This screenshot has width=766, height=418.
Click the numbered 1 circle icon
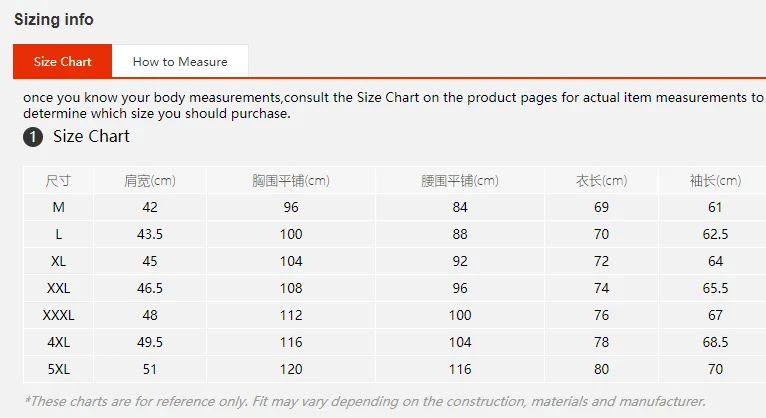click(33, 137)
